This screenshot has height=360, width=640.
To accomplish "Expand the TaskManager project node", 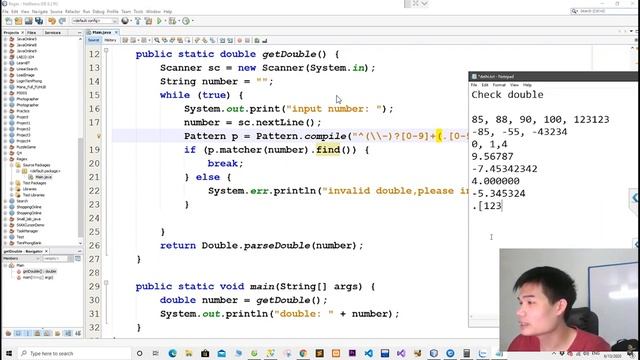I will pyautogui.click(x=6, y=231).
